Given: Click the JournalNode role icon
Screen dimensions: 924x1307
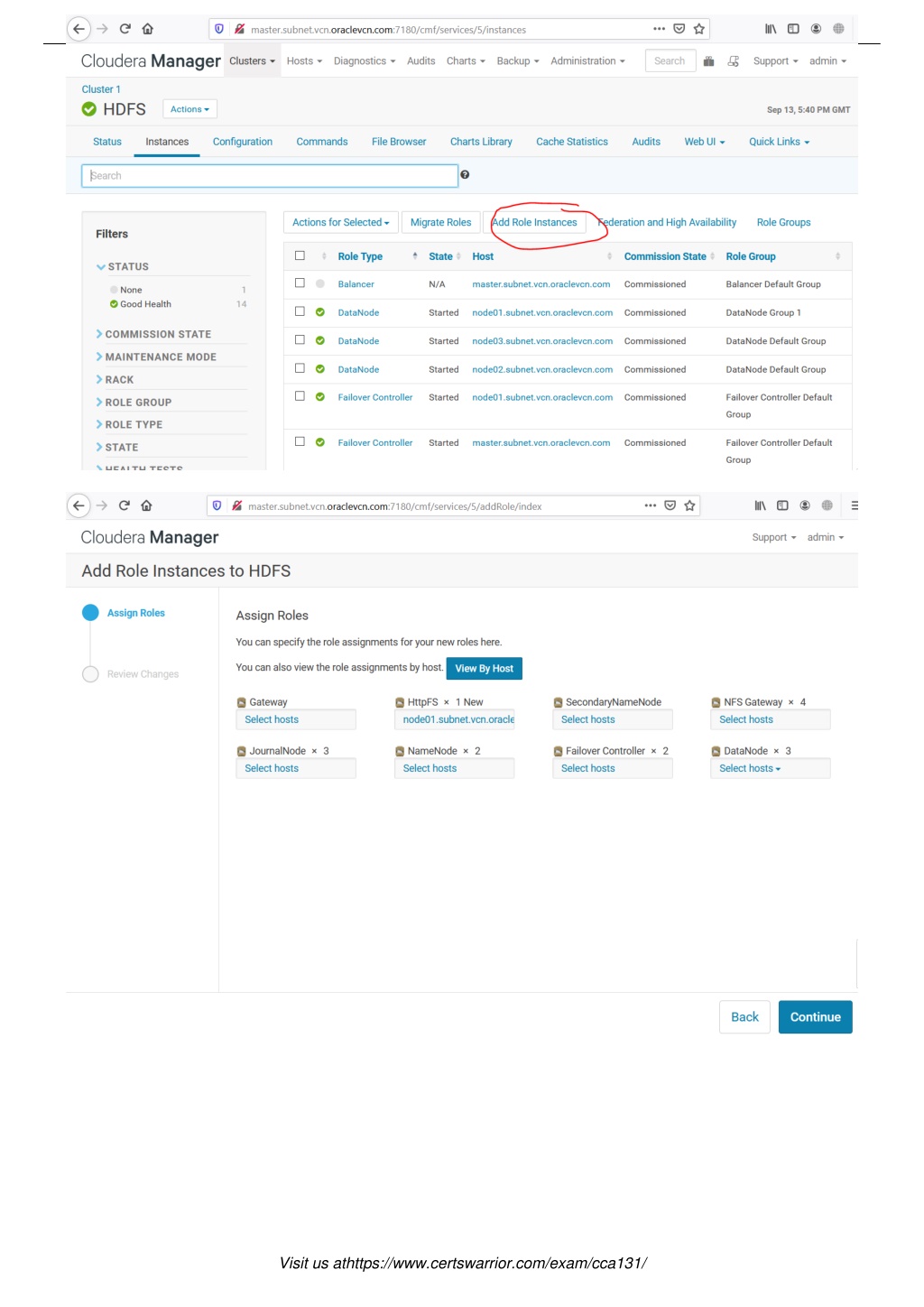Looking at the screenshot, I should (x=242, y=751).
